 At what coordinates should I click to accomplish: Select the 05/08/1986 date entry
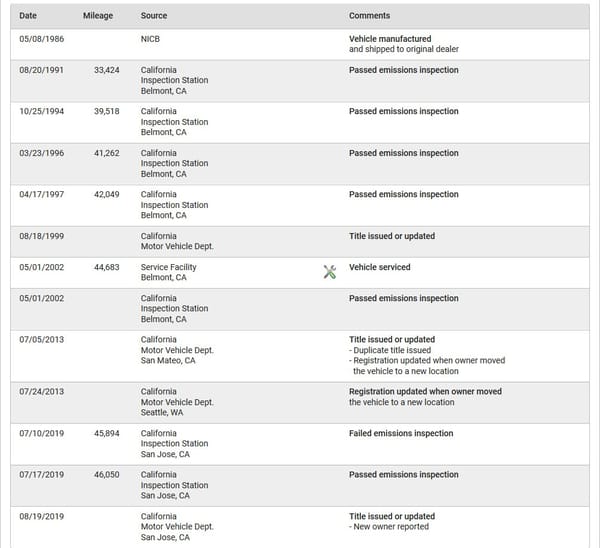click(42, 39)
